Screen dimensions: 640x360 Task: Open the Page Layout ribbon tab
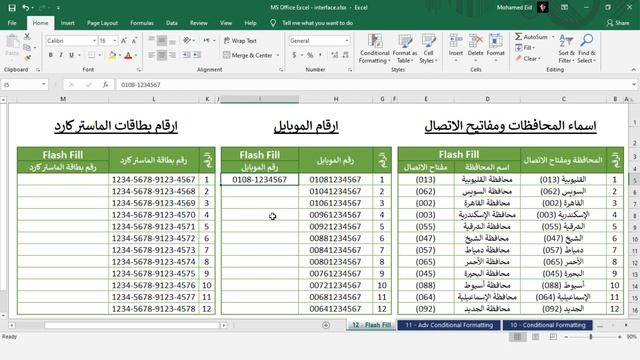click(102, 23)
